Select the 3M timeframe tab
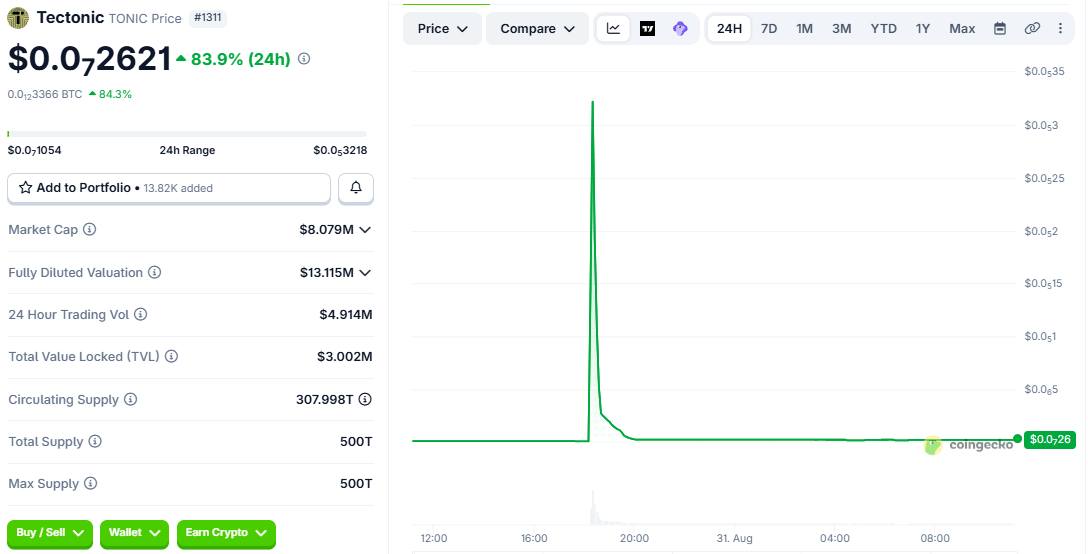The width and height of the screenshot is (1088, 554). [x=842, y=28]
